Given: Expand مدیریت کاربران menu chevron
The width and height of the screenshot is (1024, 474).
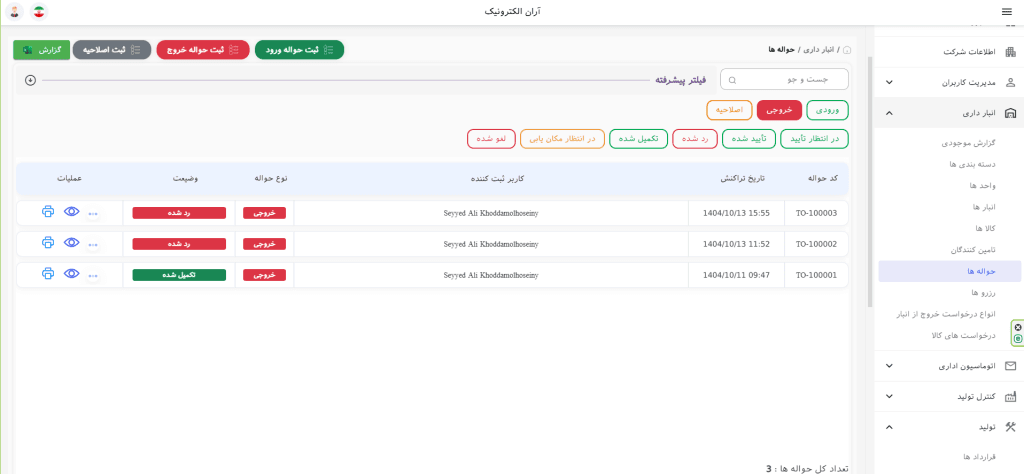Looking at the screenshot, I should (x=889, y=83).
